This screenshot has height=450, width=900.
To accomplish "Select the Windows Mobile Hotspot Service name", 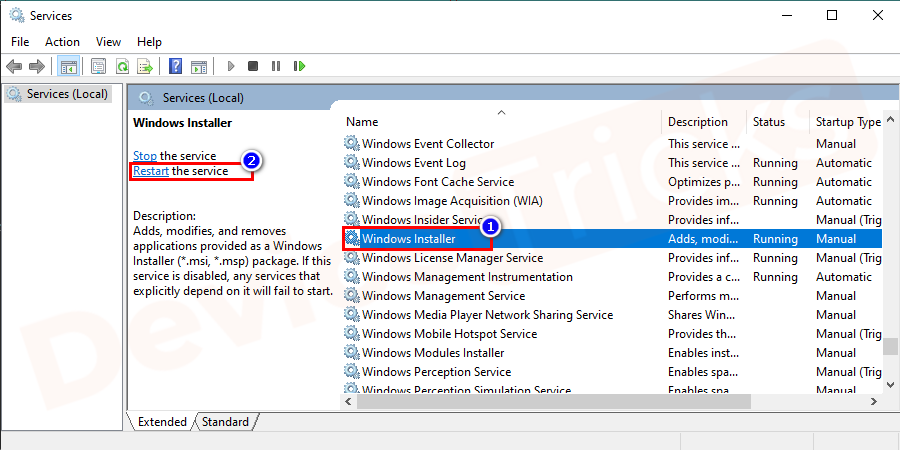I will (x=449, y=333).
